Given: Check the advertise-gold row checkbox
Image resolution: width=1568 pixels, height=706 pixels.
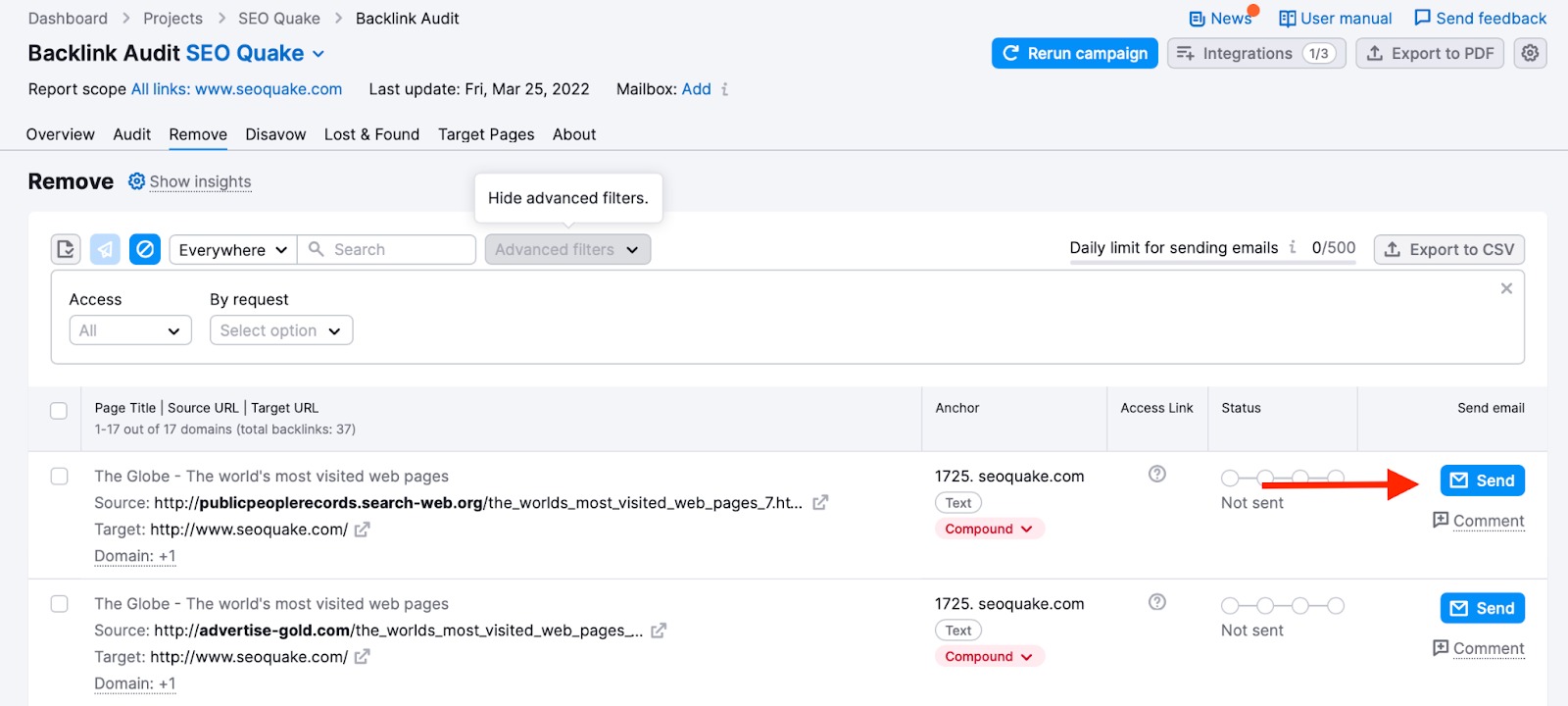Looking at the screenshot, I should (x=59, y=603).
